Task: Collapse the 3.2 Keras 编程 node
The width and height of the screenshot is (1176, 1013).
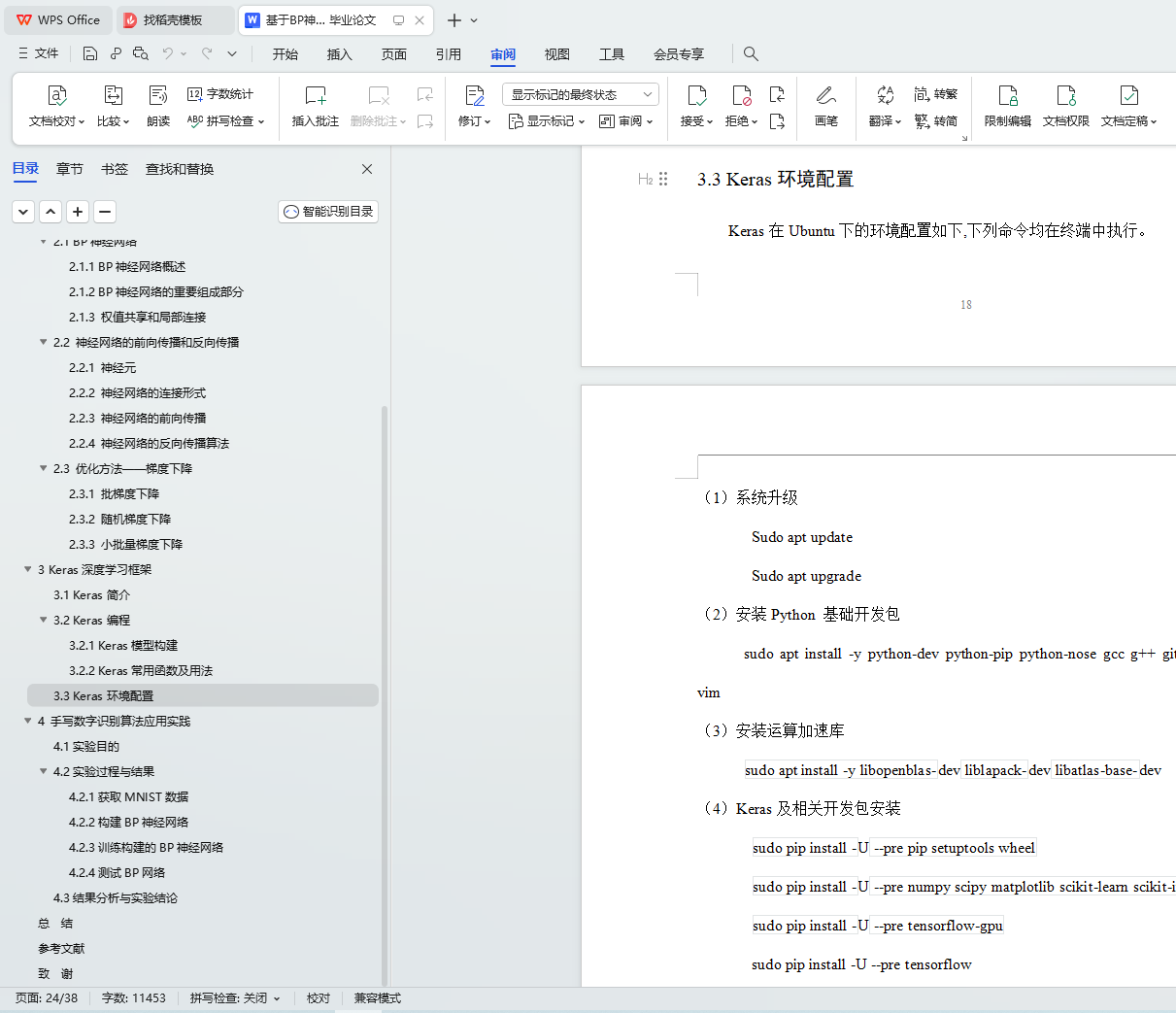Action: point(43,620)
